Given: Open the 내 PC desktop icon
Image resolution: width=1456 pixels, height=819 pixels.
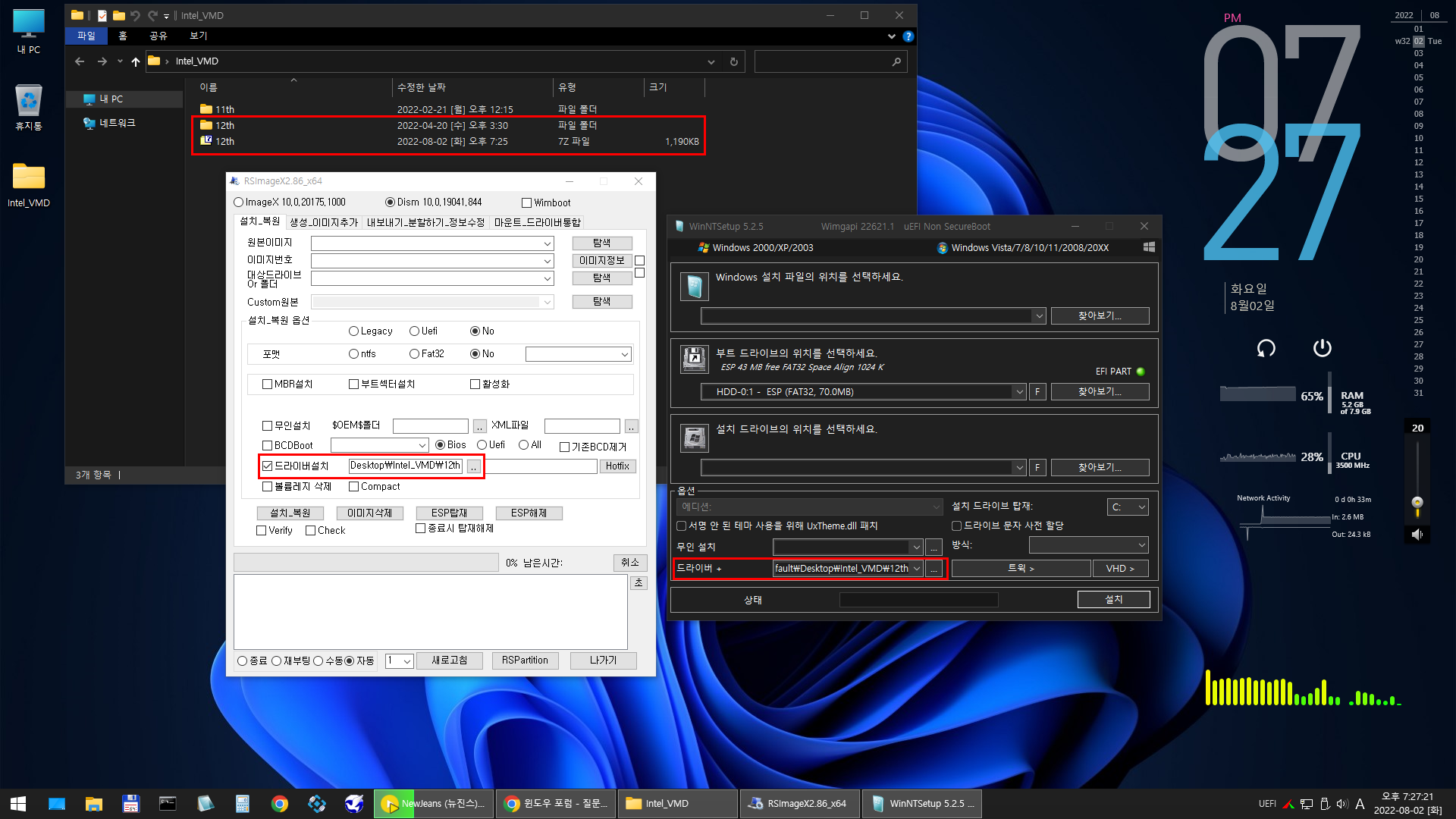Looking at the screenshot, I should coord(29,31).
